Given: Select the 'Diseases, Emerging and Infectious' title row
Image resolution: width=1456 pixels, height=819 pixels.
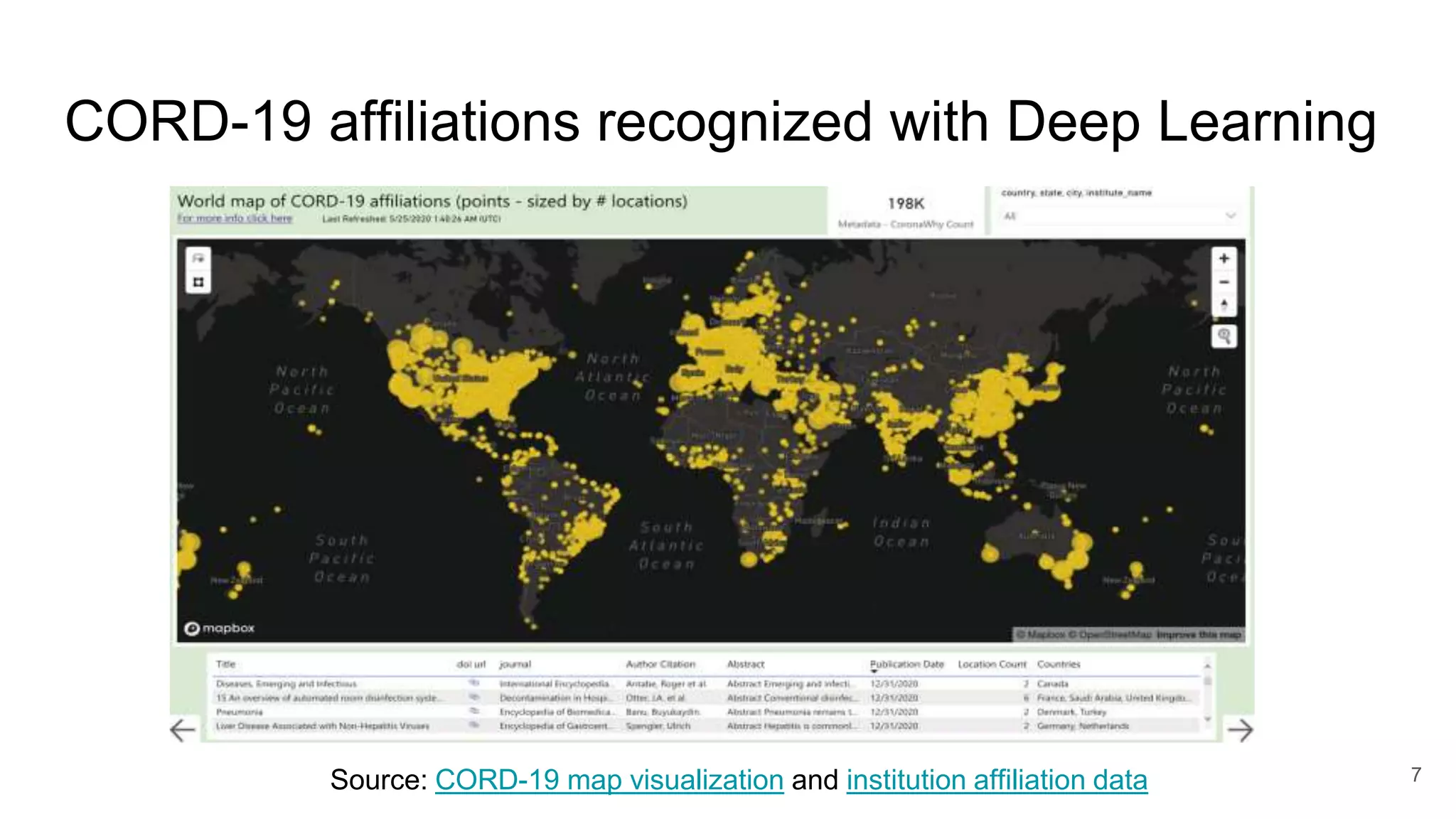Looking at the screenshot, I should pos(287,683).
